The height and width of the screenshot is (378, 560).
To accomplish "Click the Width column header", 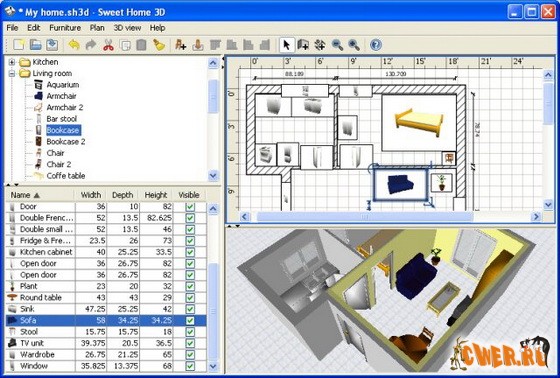I will [x=91, y=195].
